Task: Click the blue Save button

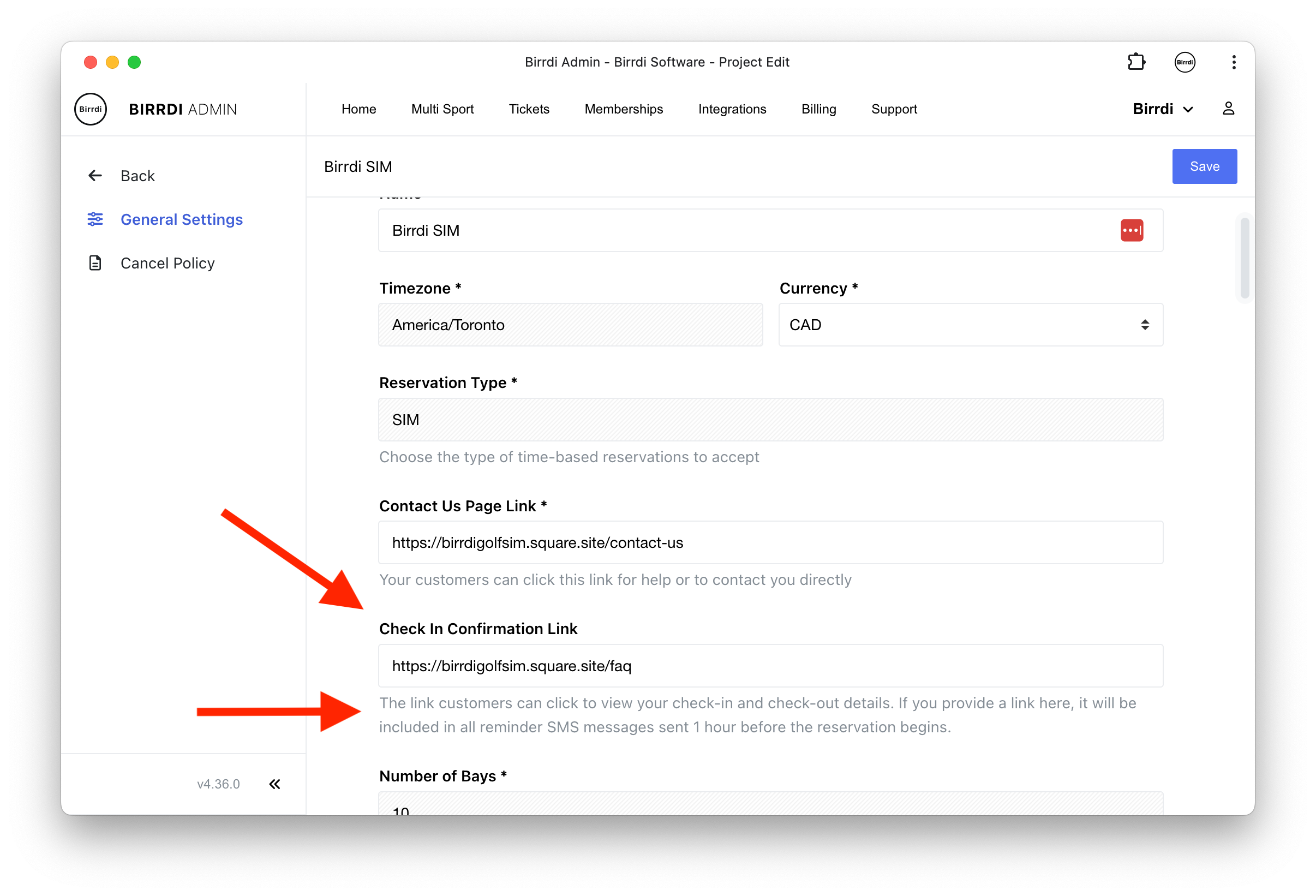Action: (x=1204, y=166)
